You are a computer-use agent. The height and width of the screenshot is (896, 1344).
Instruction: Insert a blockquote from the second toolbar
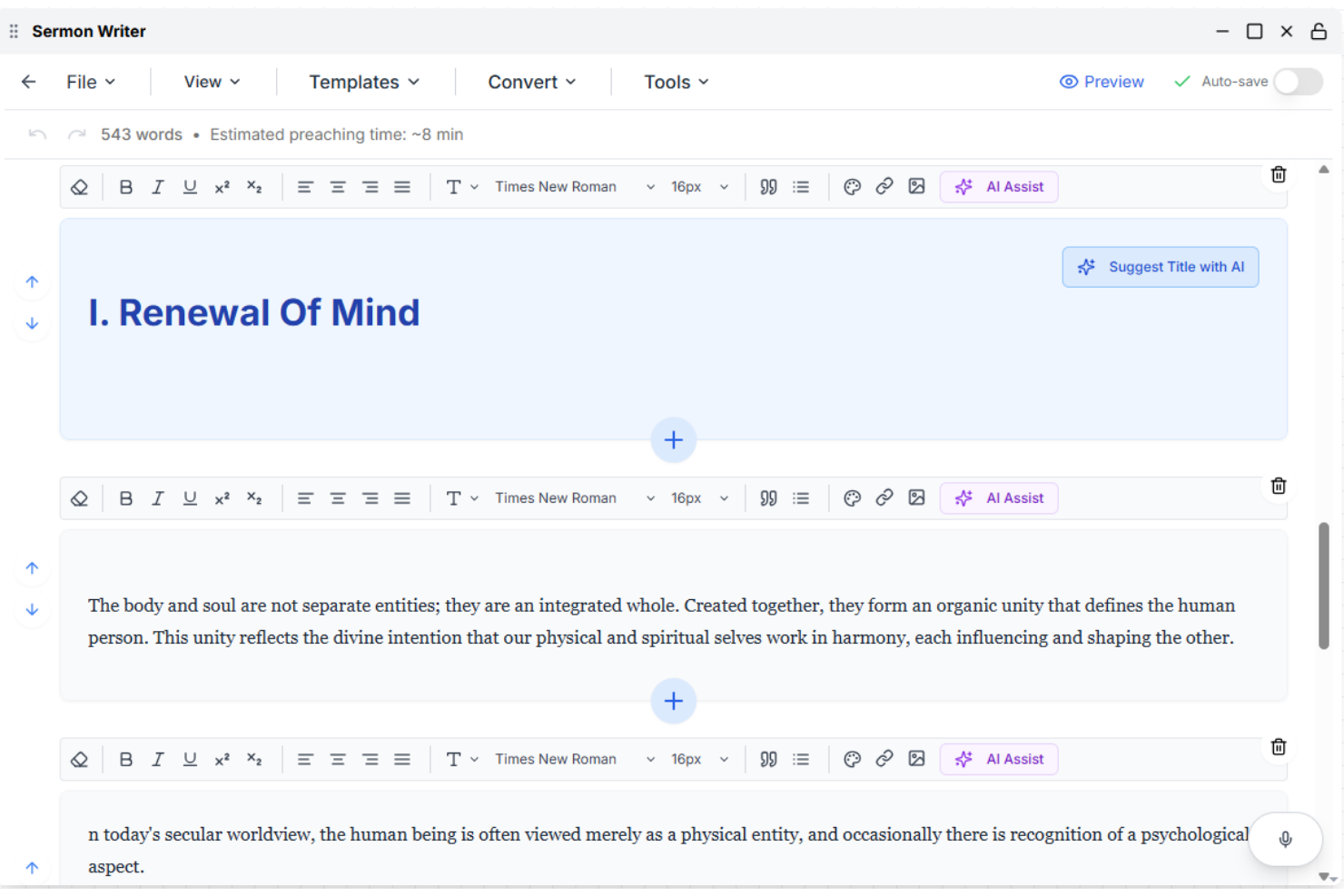[x=768, y=497]
